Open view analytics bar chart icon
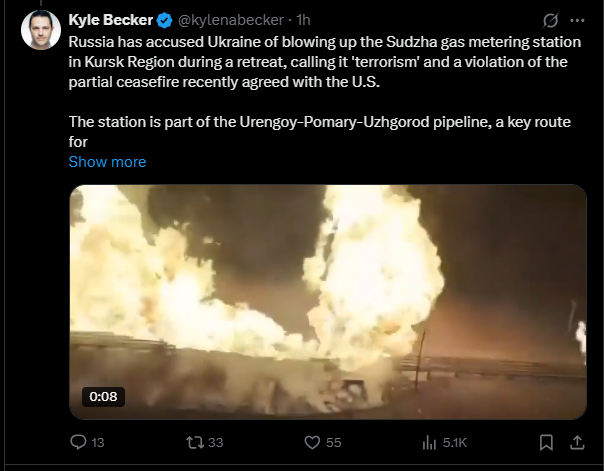Screen dimensions: 604x471 [429, 442]
